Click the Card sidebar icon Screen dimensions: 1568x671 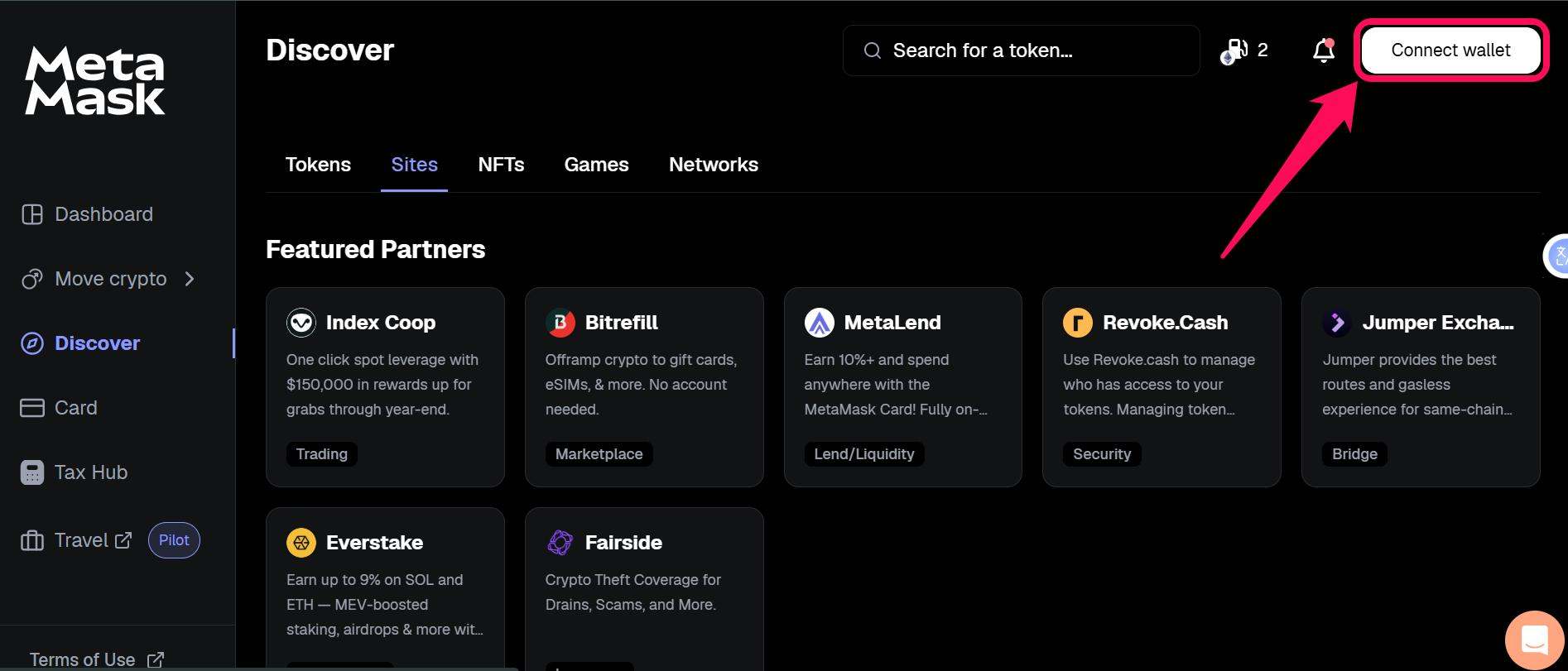coord(31,407)
